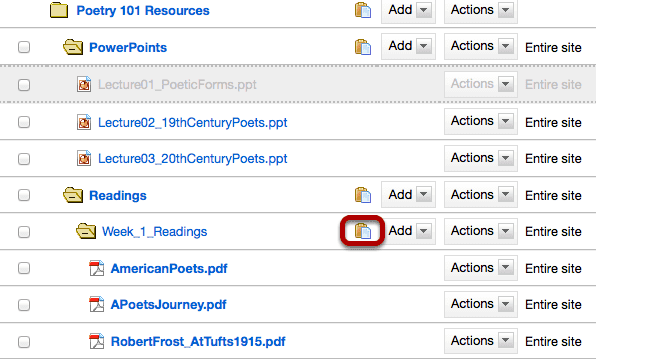Expand Actions dropdown for APoetsJourney.pdf
646x364 pixels.
pyautogui.click(x=481, y=304)
